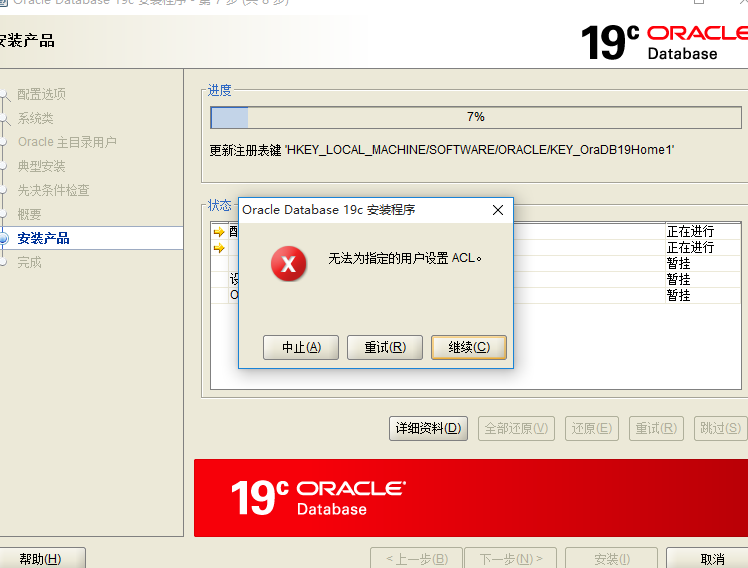
Task: Select the 概要 step in sidebar
Action: tap(29, 214)
